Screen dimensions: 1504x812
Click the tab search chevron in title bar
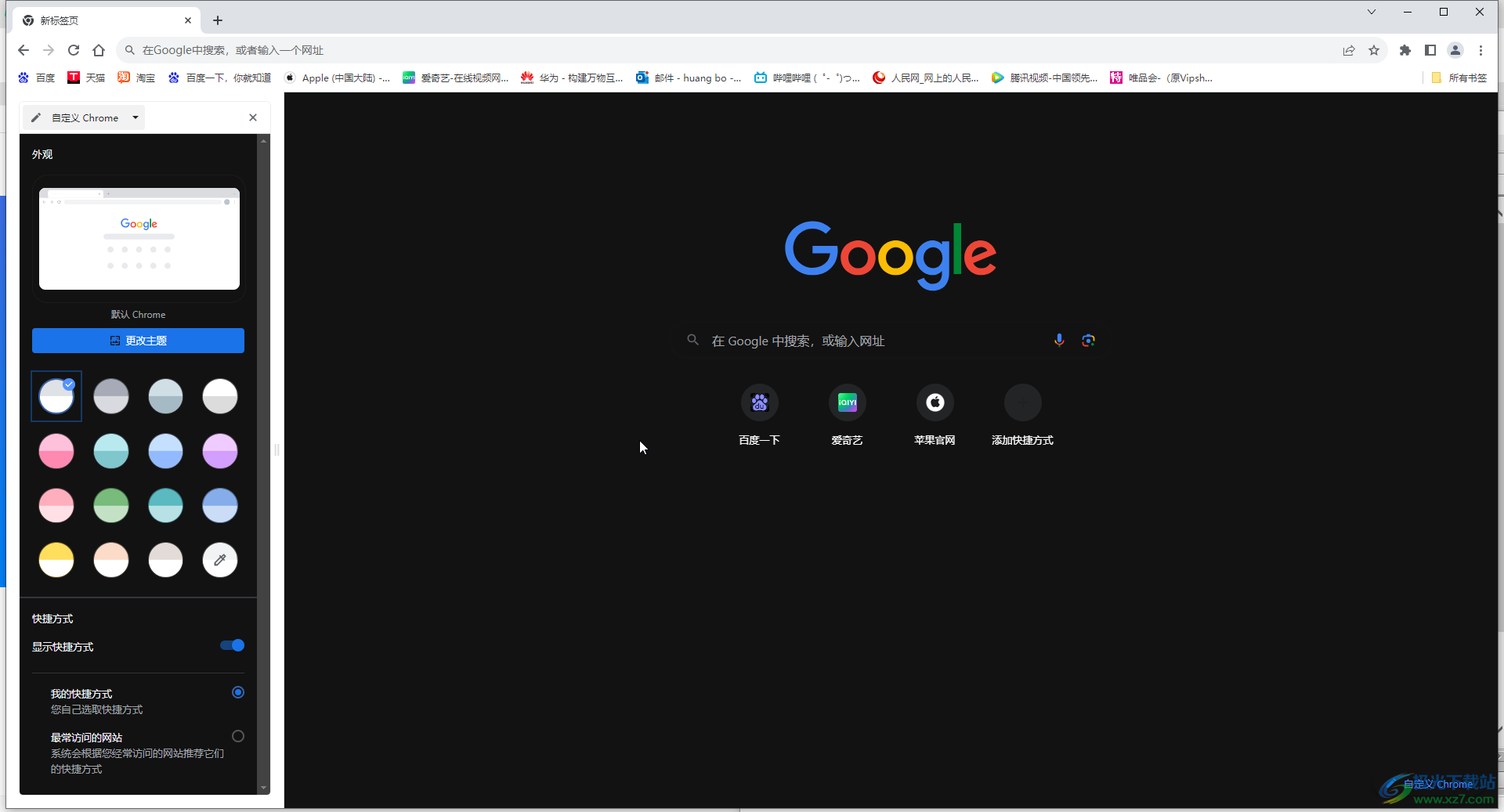1372,12
